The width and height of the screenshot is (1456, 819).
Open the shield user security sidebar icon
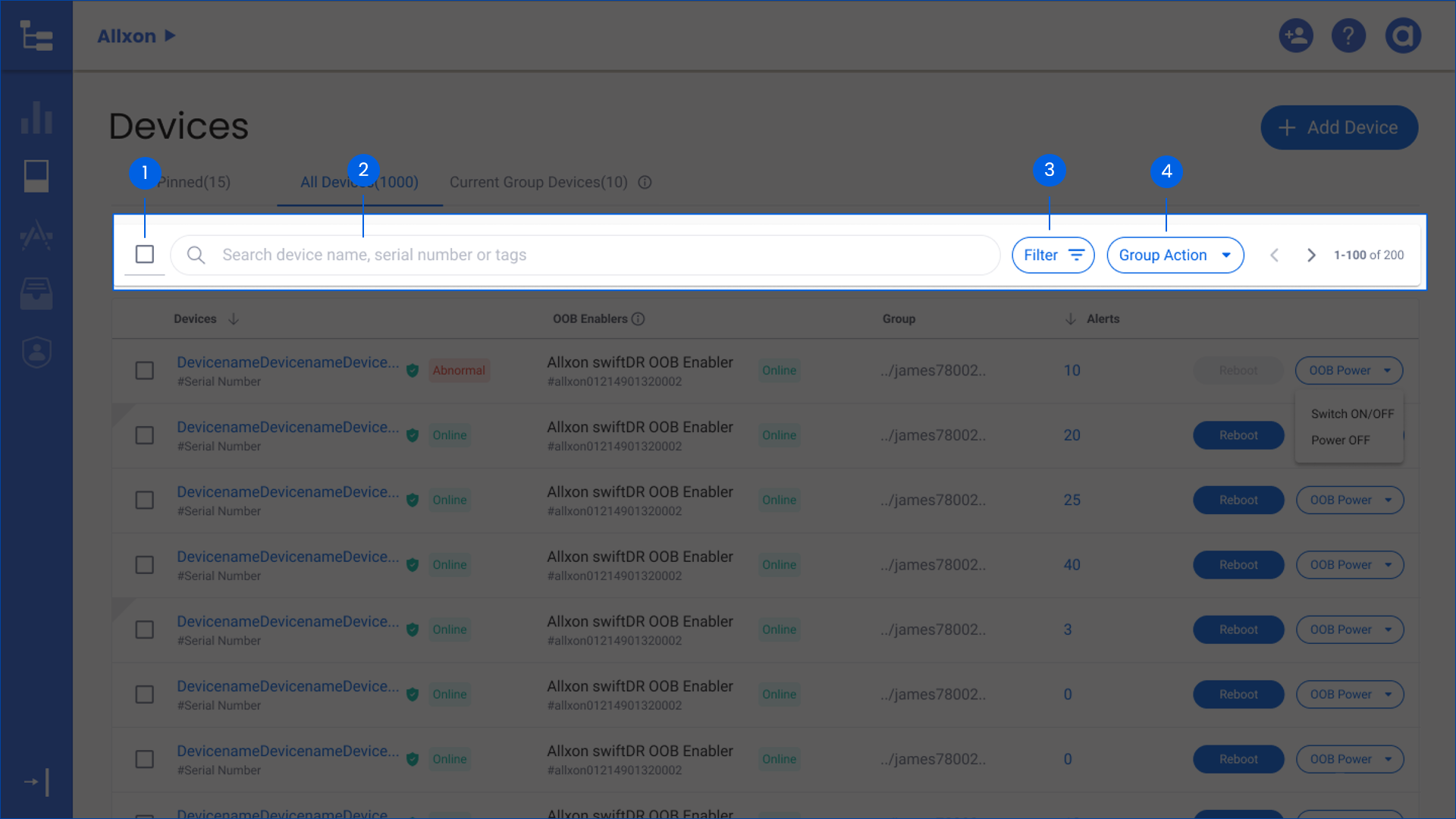36,352
